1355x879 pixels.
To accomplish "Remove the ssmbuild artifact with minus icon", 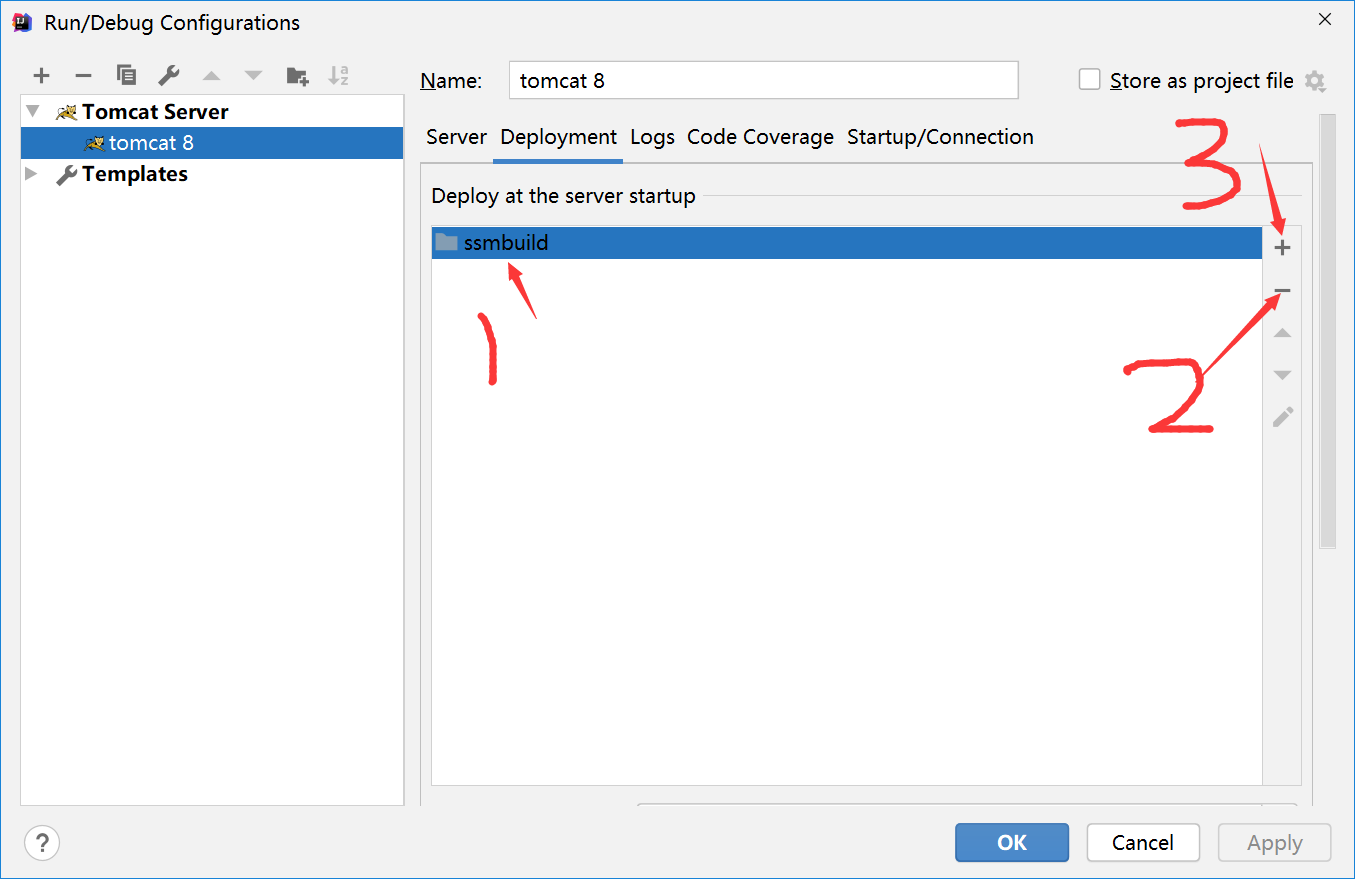I will point(1282,291).
